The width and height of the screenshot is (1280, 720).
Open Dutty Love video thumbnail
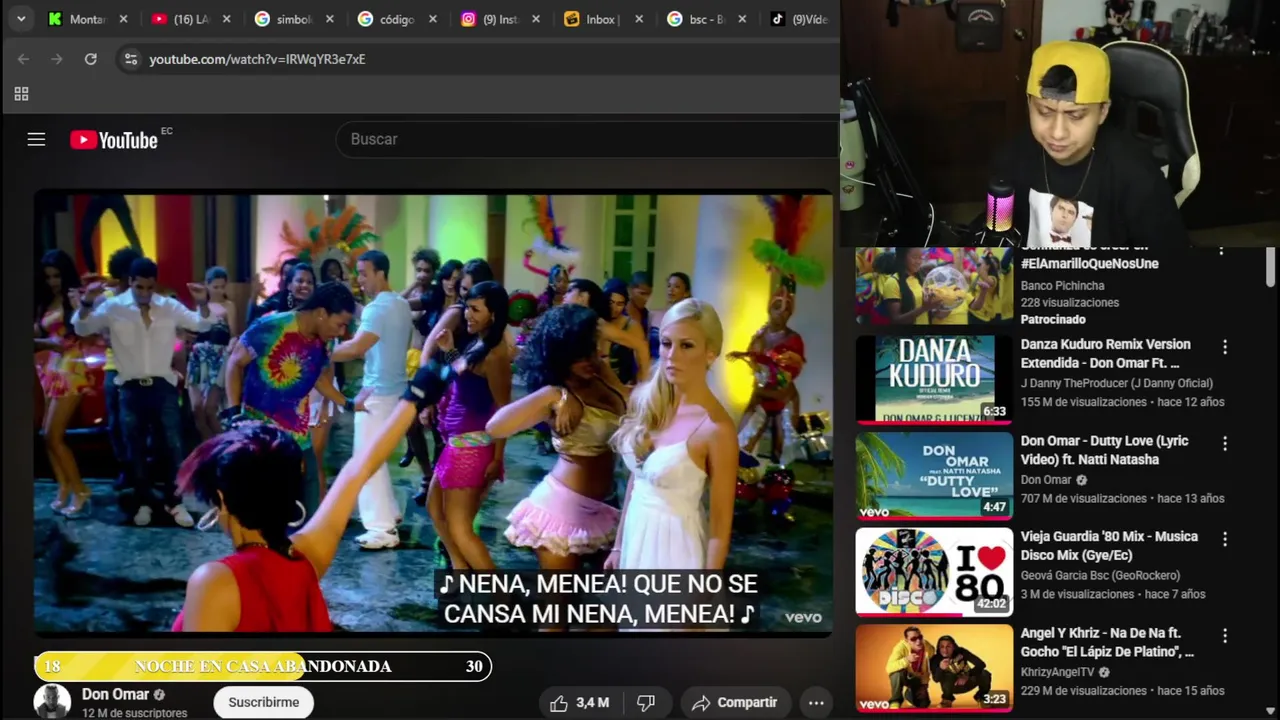(934, 476)
